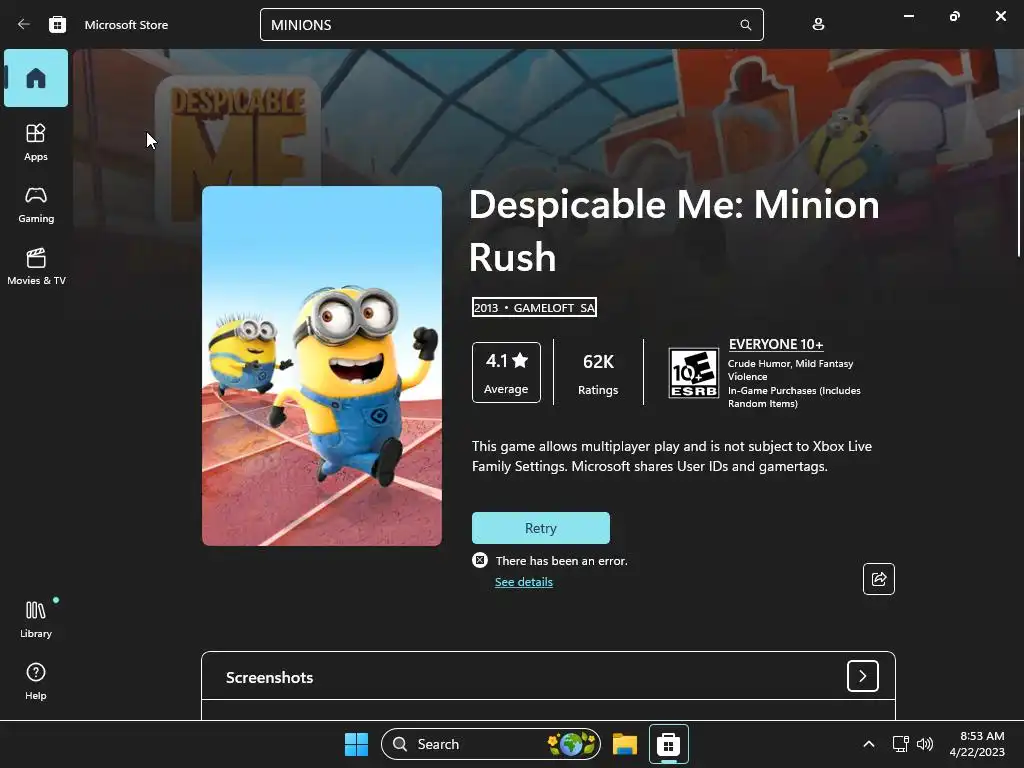This screenshot has height=768, width=1024.
Task: Click the MINIONS search input field
Action: point(511,25)
